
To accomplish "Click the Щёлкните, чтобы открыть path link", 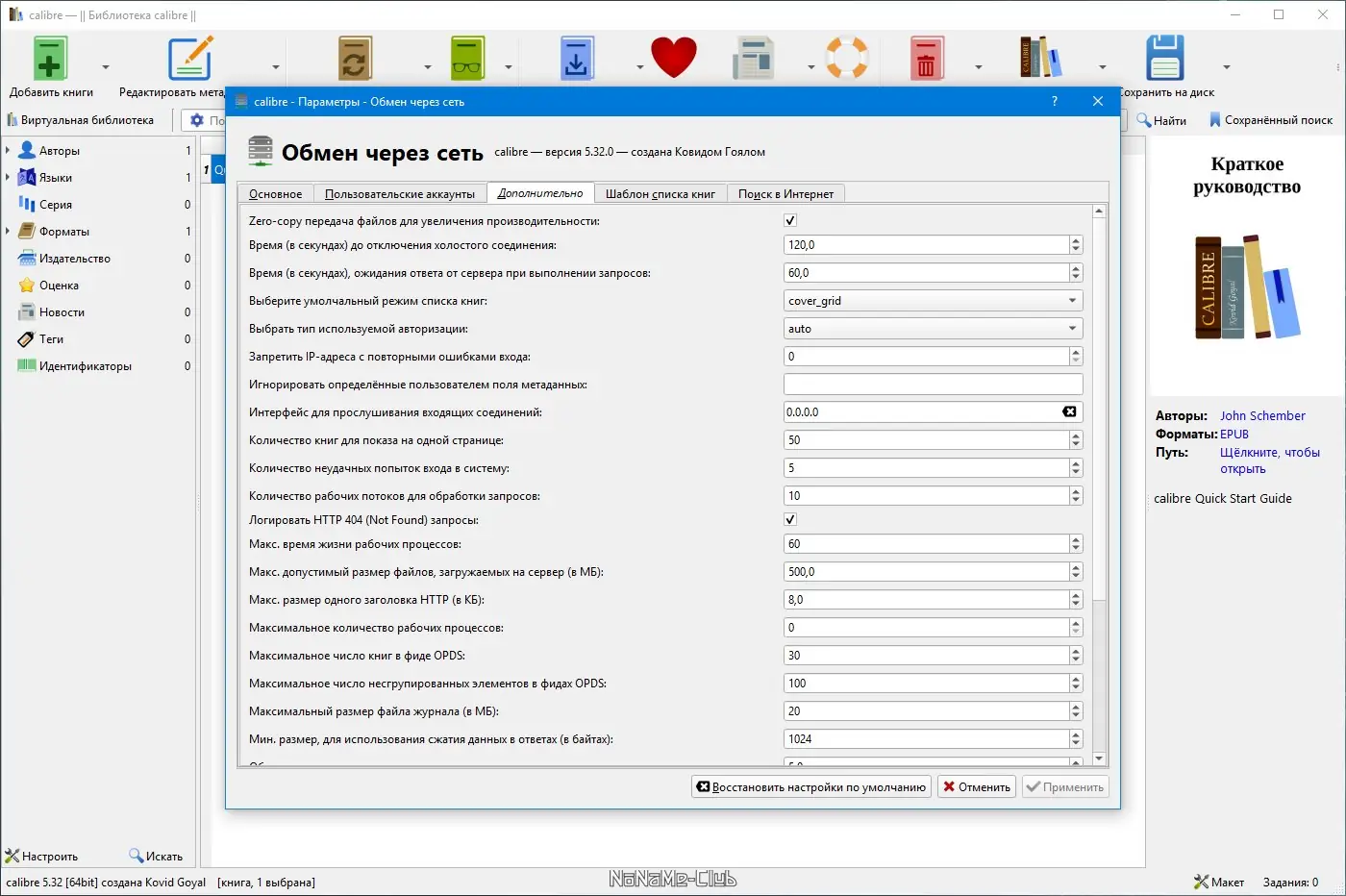I will [1270, 460].
